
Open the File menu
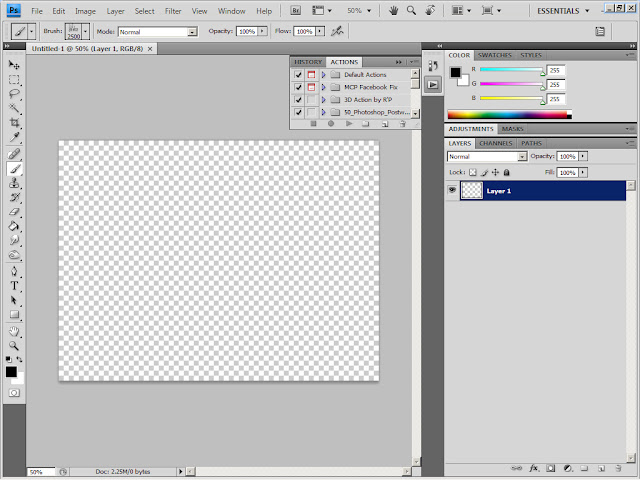tap(37, 11)
